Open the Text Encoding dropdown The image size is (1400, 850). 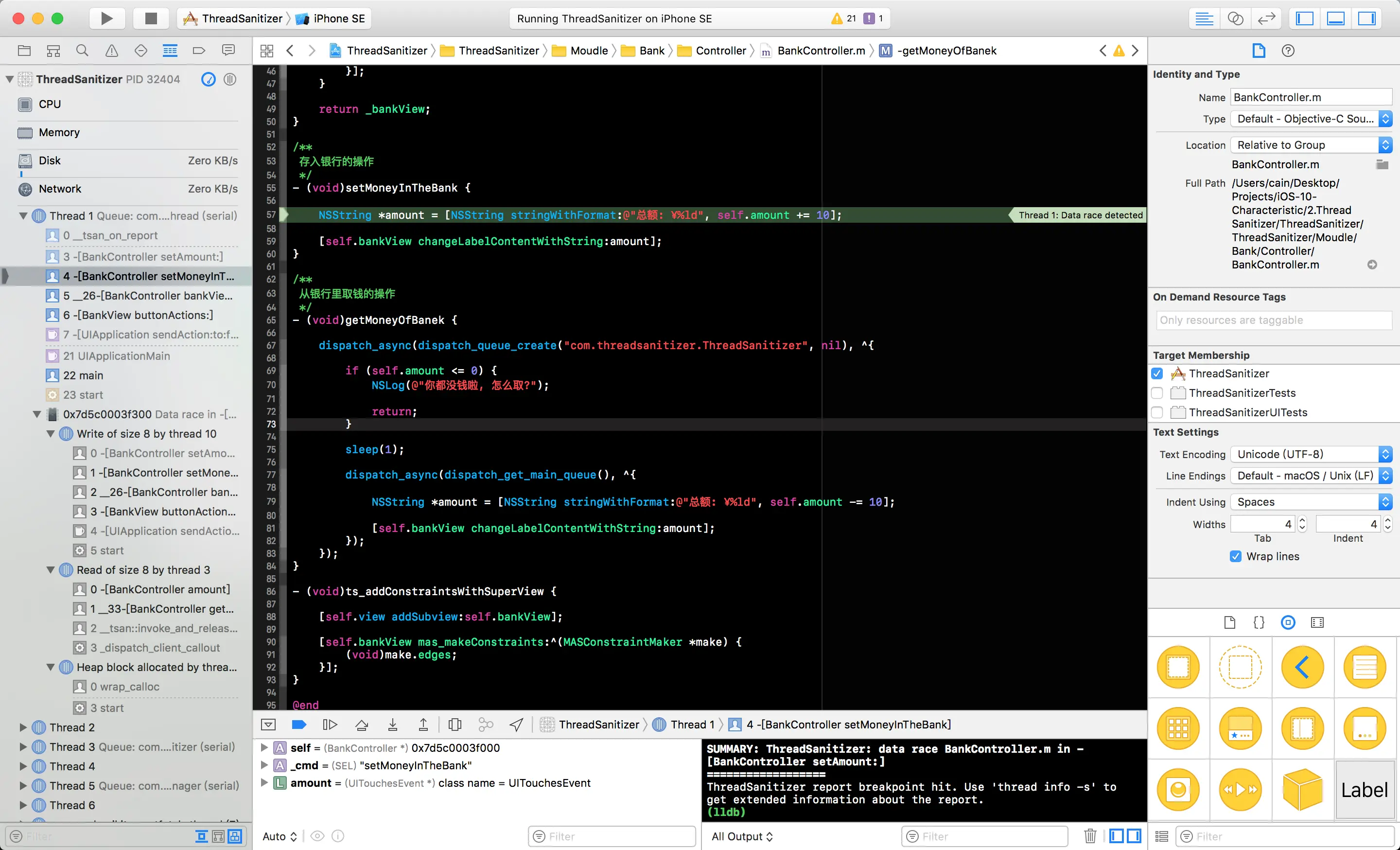click(1311, 454)
